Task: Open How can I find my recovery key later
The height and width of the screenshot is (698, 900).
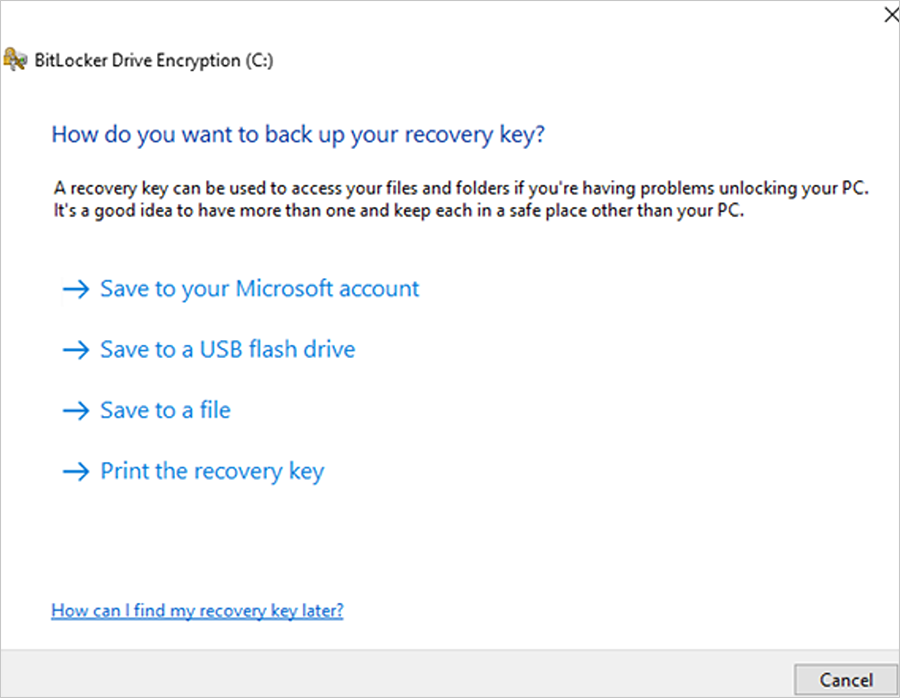Action: point(197,610)
